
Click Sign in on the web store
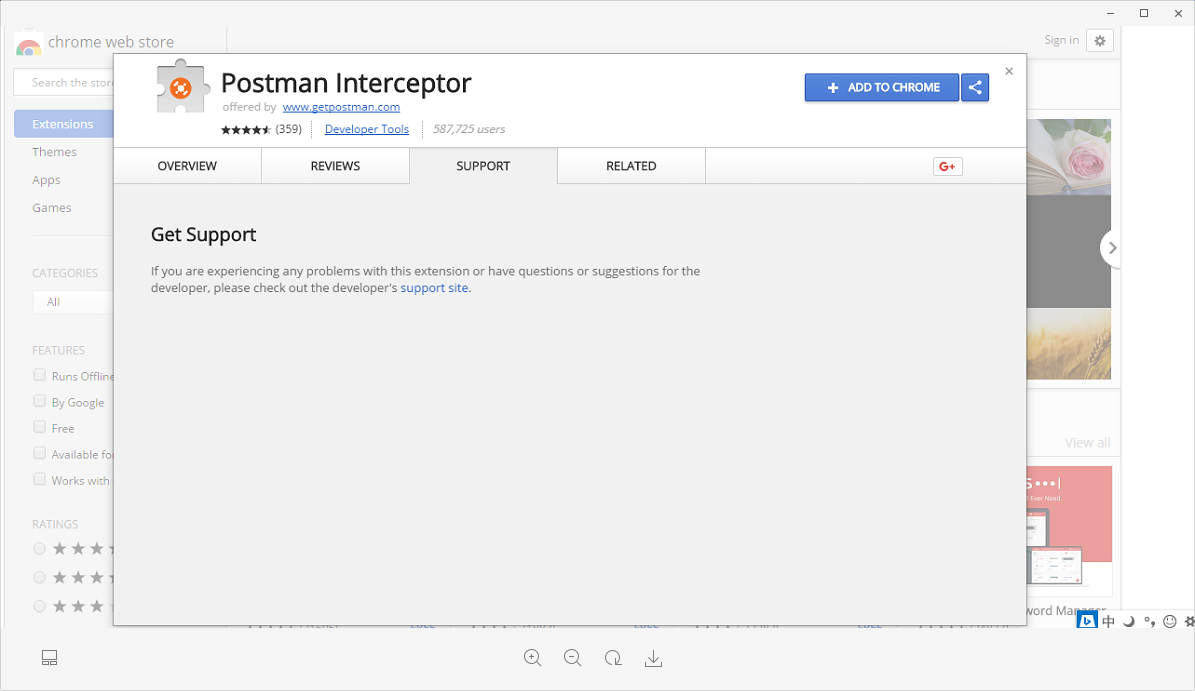(1062, 40)
